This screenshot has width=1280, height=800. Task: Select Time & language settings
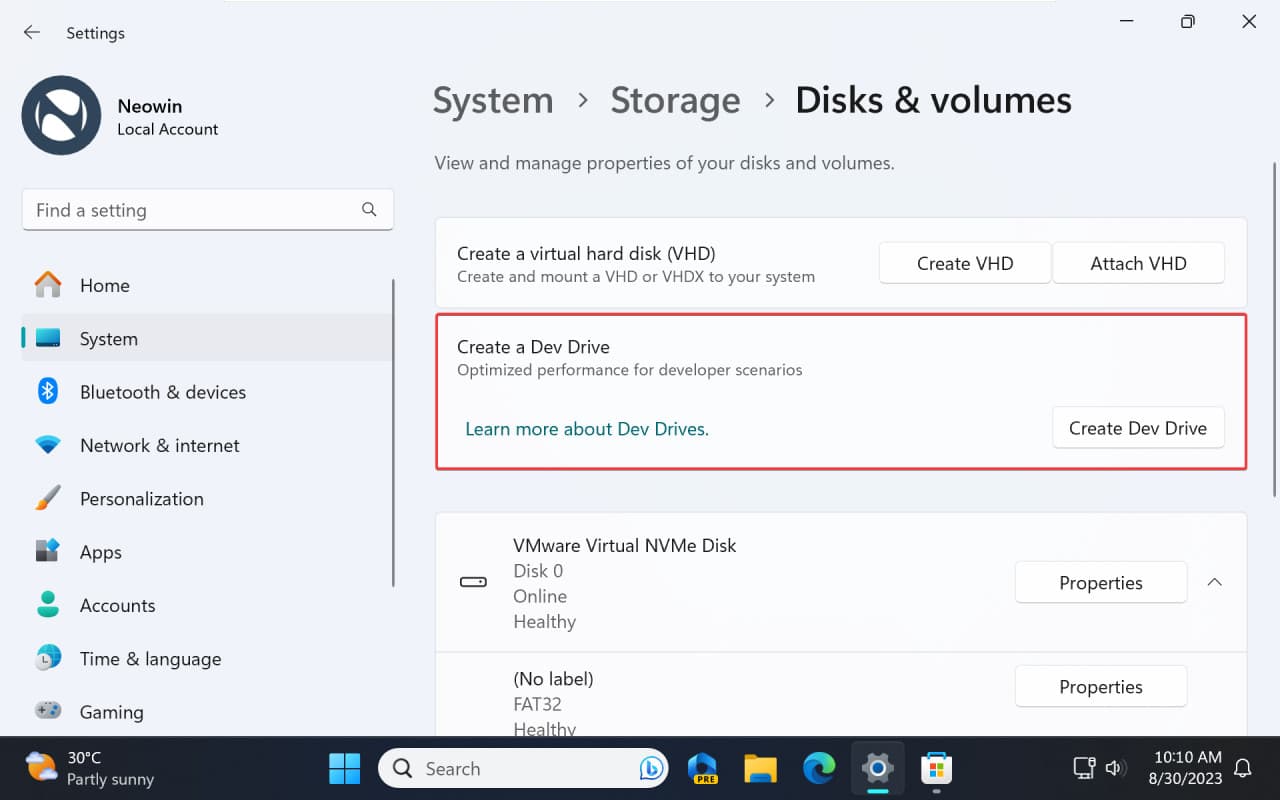(150, 658)
